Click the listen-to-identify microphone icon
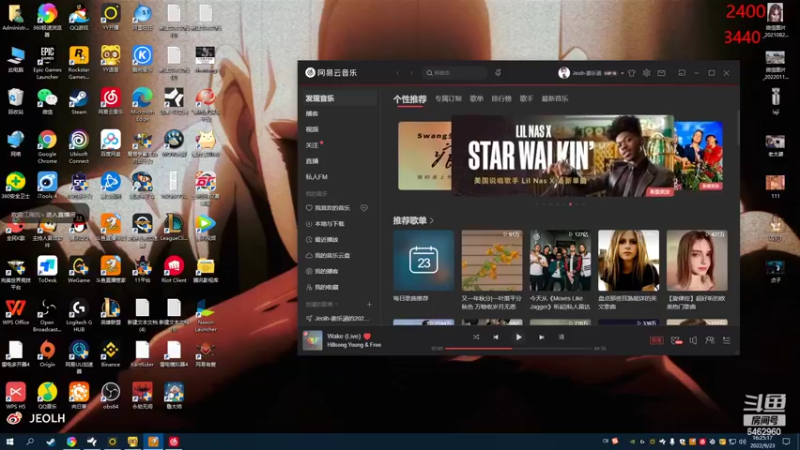Screen dimensions: 800x450 point(498,73)
